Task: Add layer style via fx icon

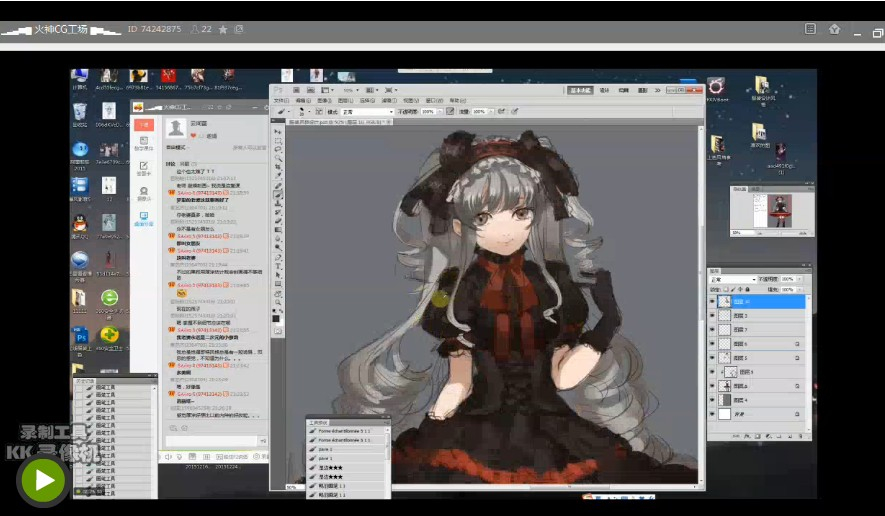Action: 747,436
